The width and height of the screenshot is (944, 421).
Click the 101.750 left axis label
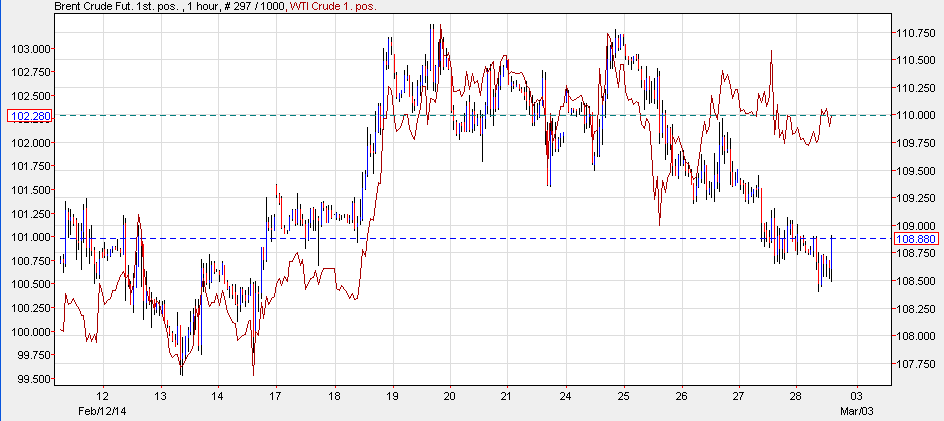[x=30, y=167]
